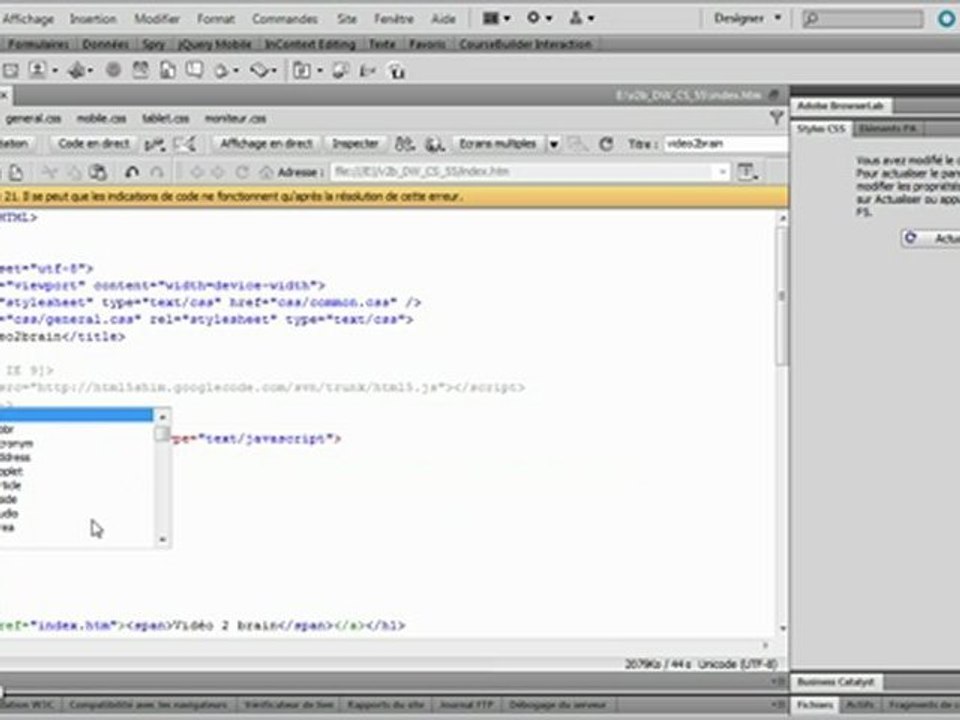Click the comment insert icon

coord(195,70)
